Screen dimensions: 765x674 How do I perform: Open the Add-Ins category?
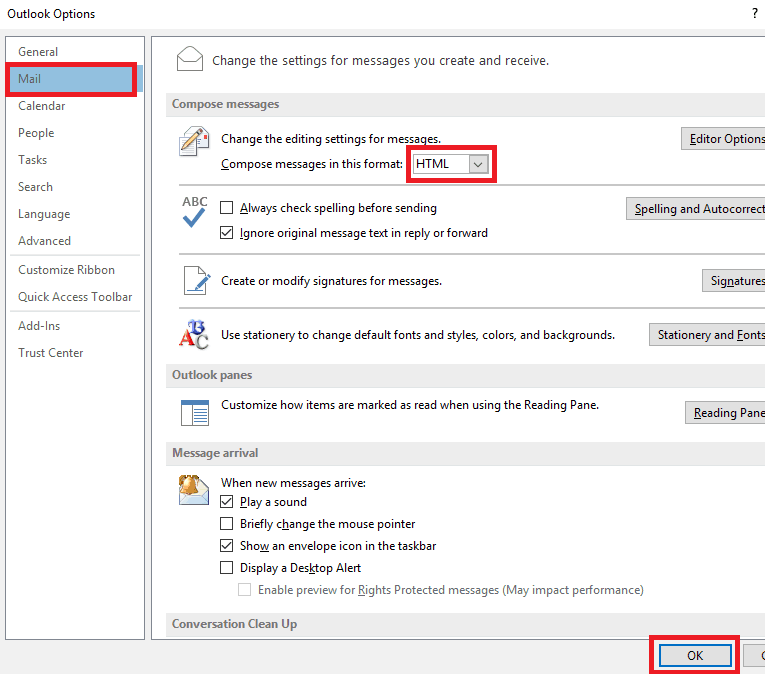point(75,326)
